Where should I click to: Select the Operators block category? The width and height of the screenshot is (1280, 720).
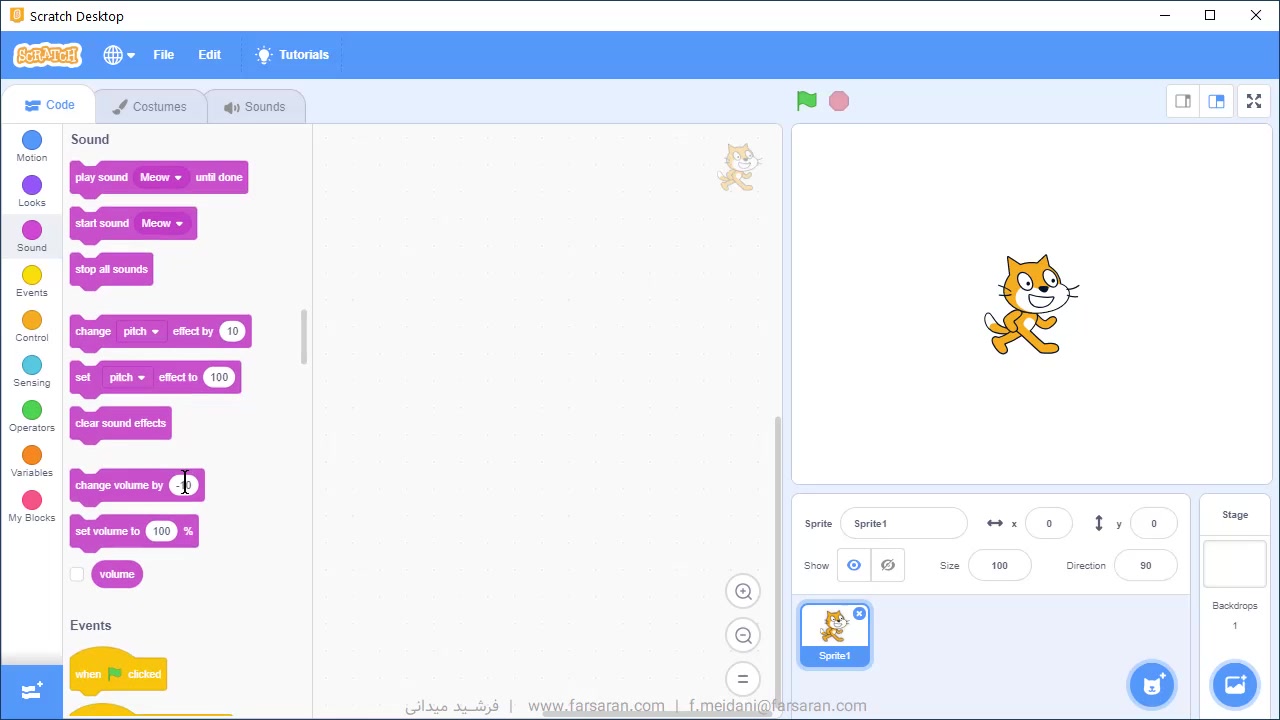32,416
